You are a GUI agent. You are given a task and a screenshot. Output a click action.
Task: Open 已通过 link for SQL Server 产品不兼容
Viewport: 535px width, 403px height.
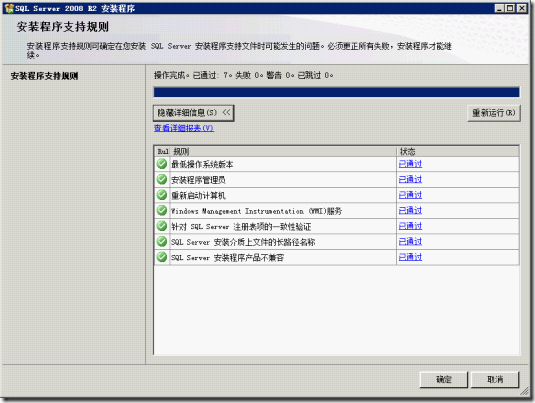(x=410, y=257)
